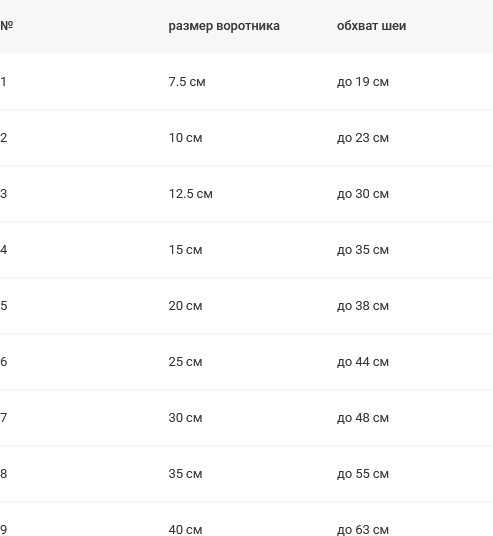Click the до 55 см neck girth

pos(363,474)
